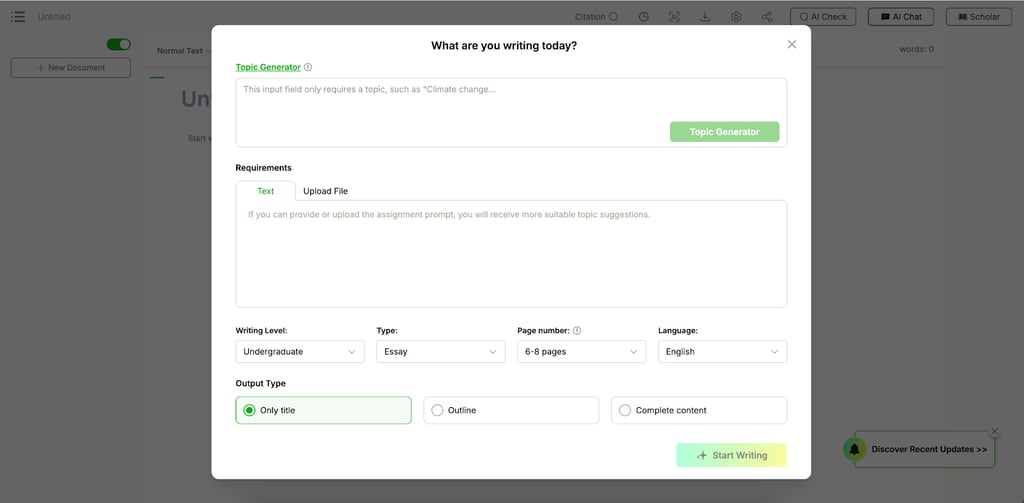This screenshot has height=503, width=1024.
Task: Open the Scholar button
Action: (978, 17)
